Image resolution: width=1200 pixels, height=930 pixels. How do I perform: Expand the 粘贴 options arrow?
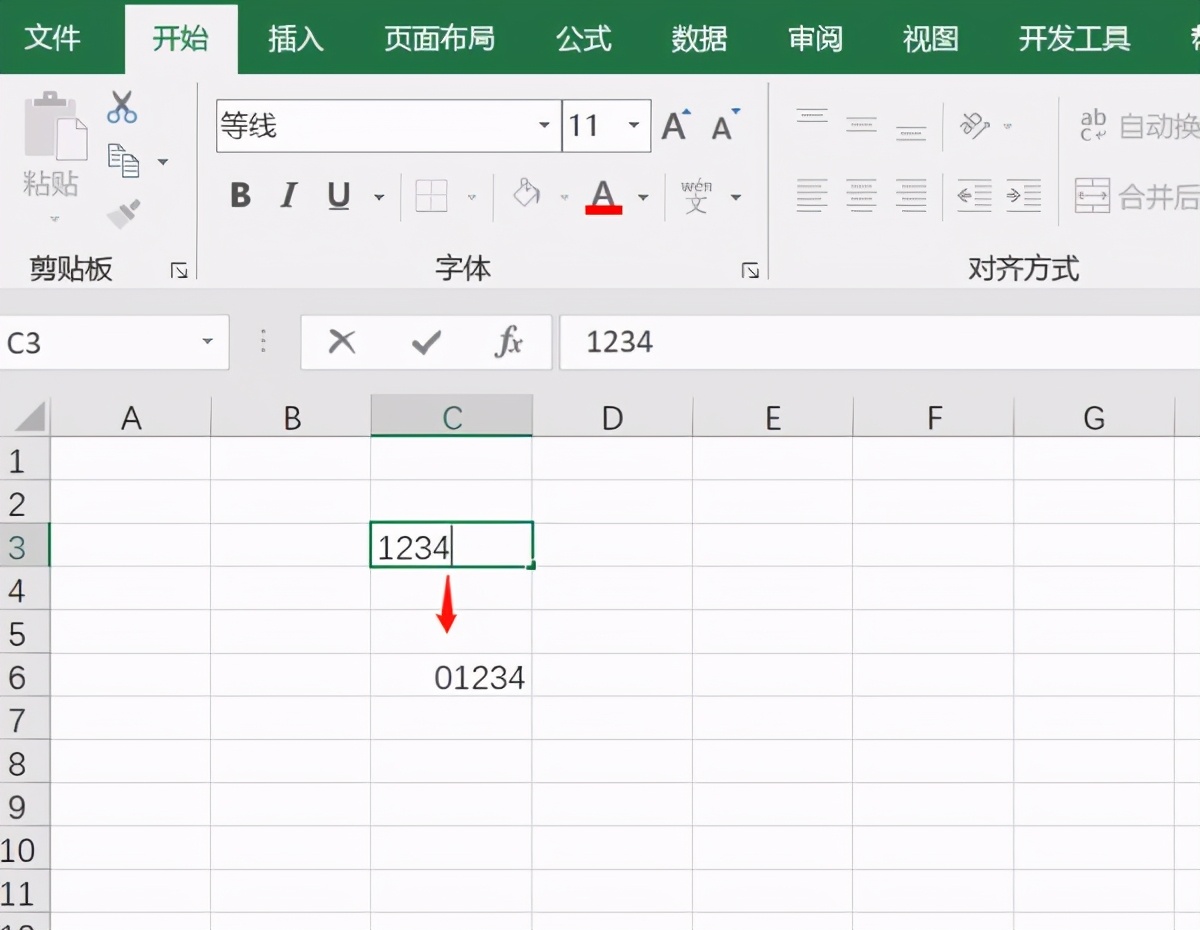pyautogui.click(x=54, y=218)
